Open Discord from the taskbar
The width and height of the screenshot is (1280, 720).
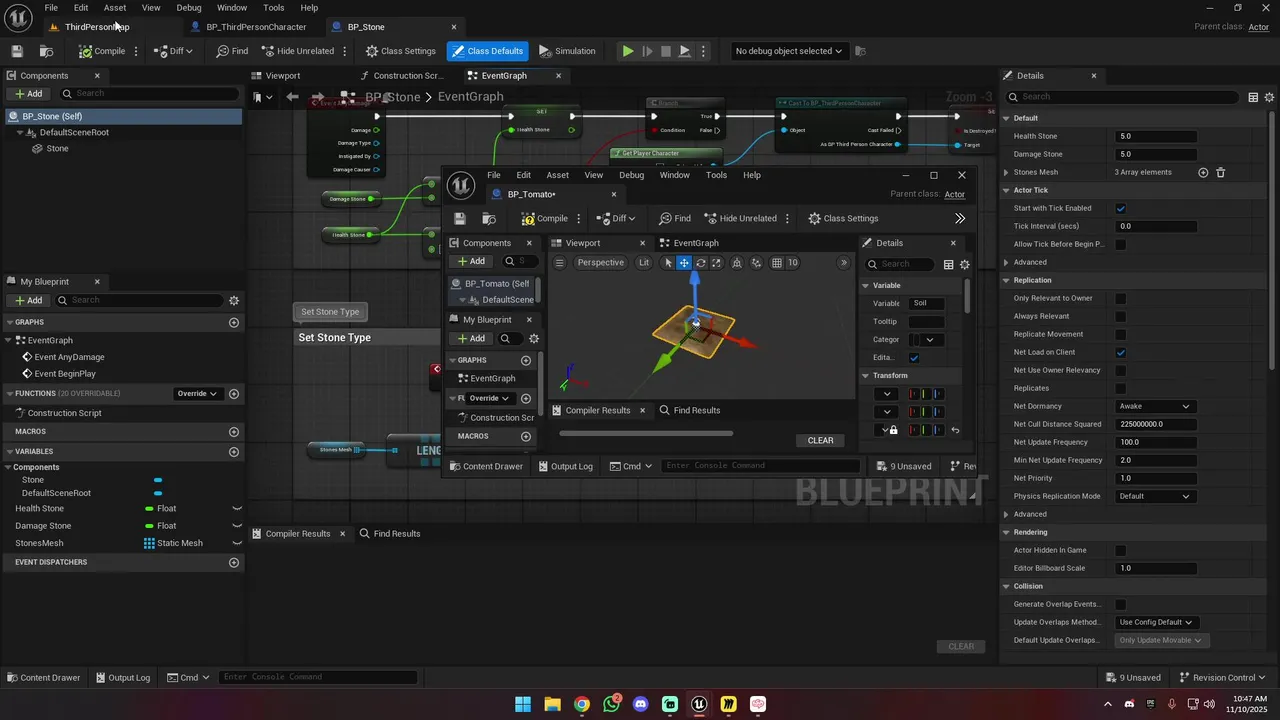(x=641, y=704)
